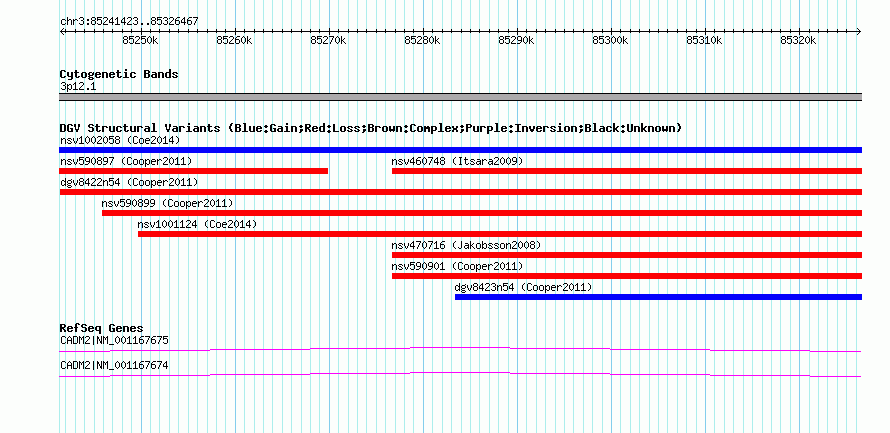This screenshot has width=890, height=433.
Task: Select the red nsv460748 loss bar
Action: 627,171
